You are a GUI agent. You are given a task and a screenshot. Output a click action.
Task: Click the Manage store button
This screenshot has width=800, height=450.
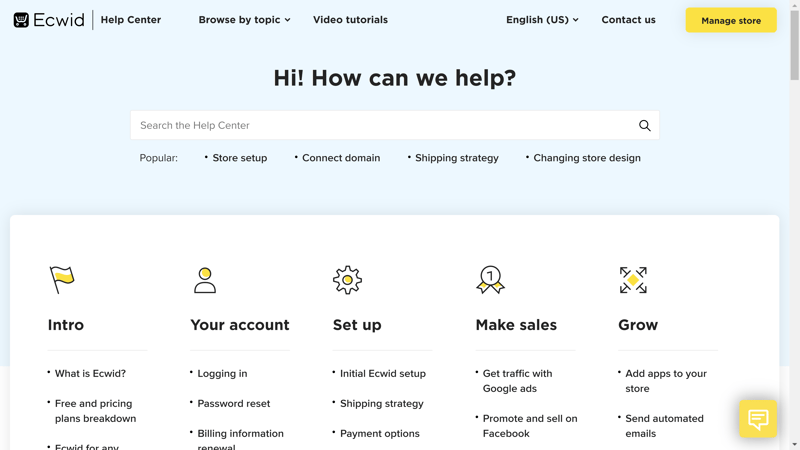click(x=731, y=20)
